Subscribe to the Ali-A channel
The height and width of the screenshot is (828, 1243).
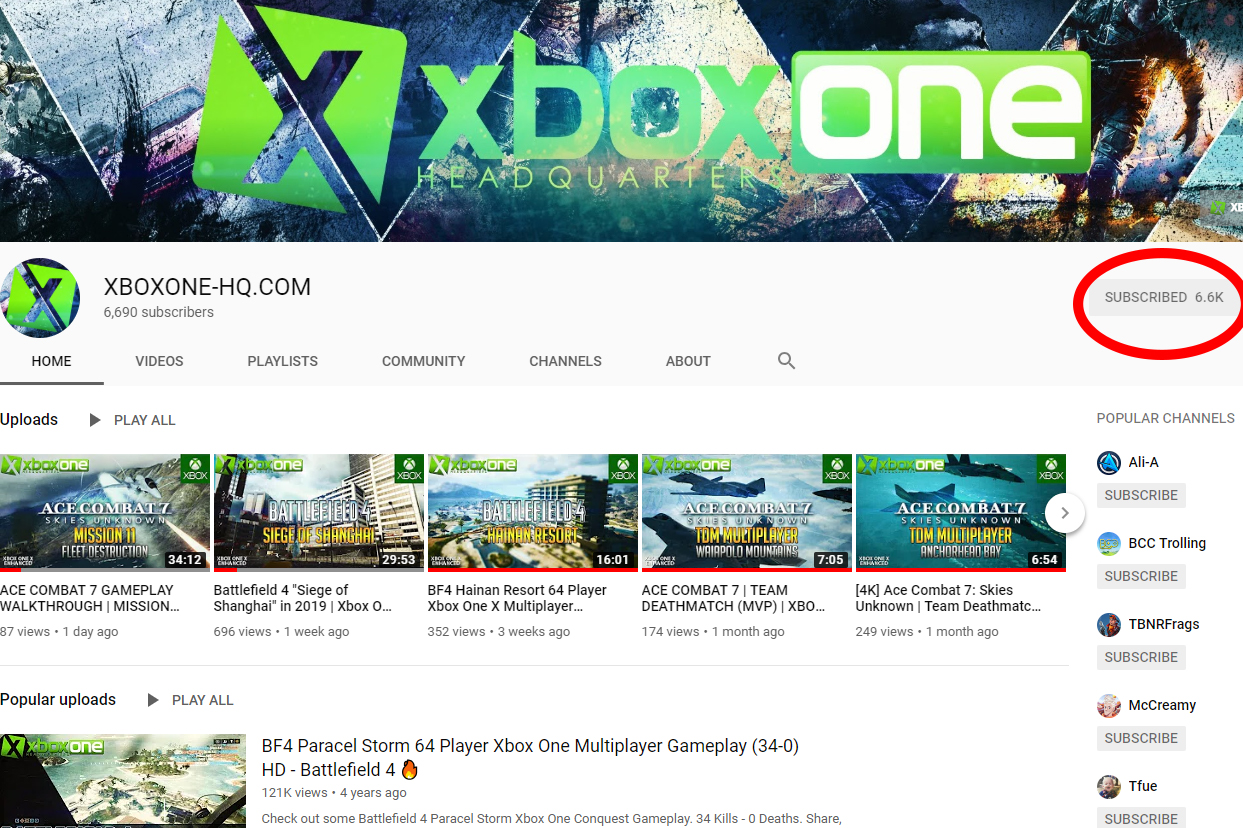tap(1141, 495)
